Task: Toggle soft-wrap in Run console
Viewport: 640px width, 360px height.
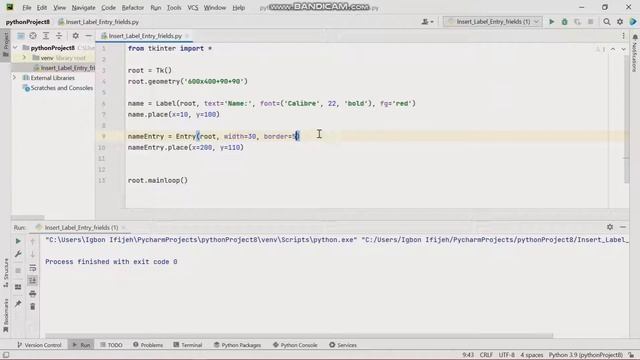Action: point(33,268)
